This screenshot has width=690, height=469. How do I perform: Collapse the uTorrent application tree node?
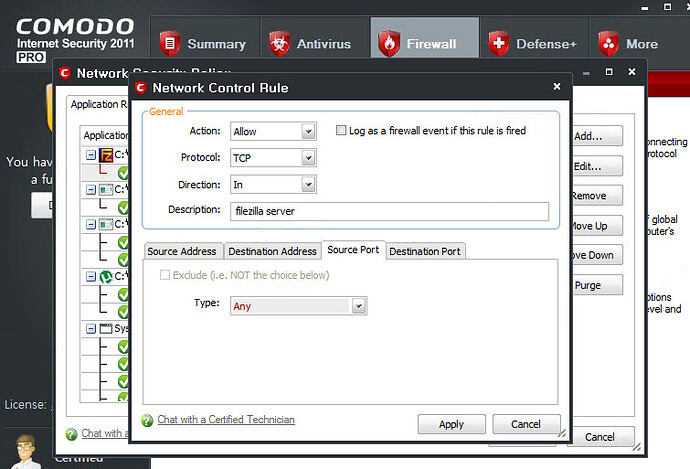[x=91, y=276]
